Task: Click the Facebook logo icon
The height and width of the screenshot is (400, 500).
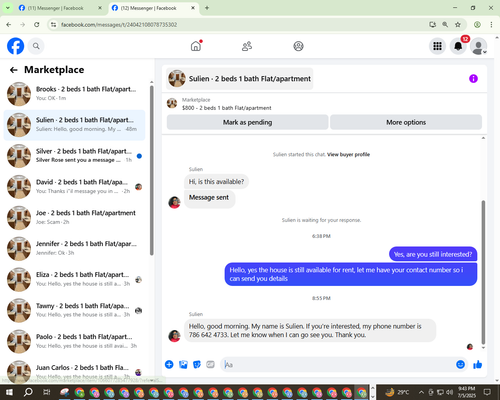Action: point(15,46)
